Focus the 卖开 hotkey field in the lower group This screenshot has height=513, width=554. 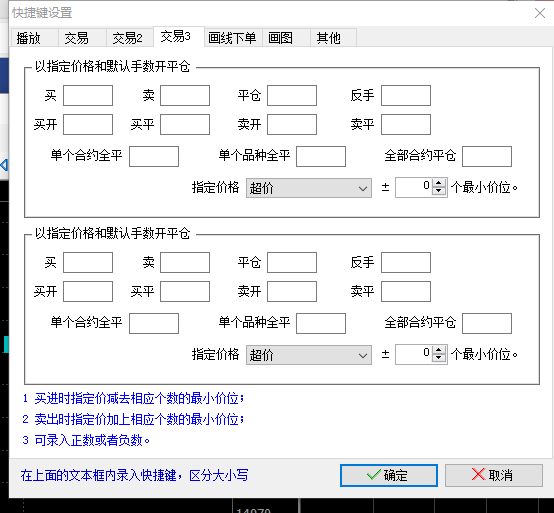click(x=292, y=291)
